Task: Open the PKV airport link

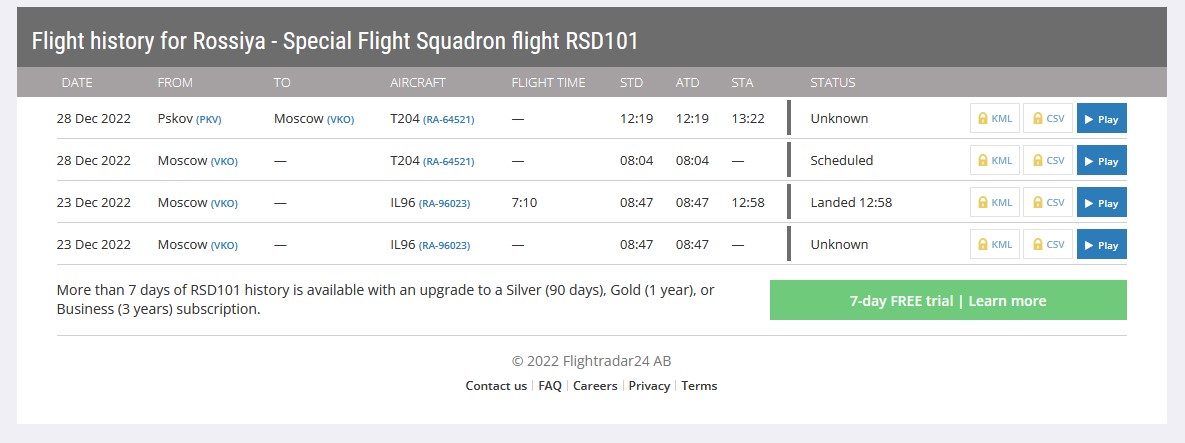Action: tap(209, 119)
